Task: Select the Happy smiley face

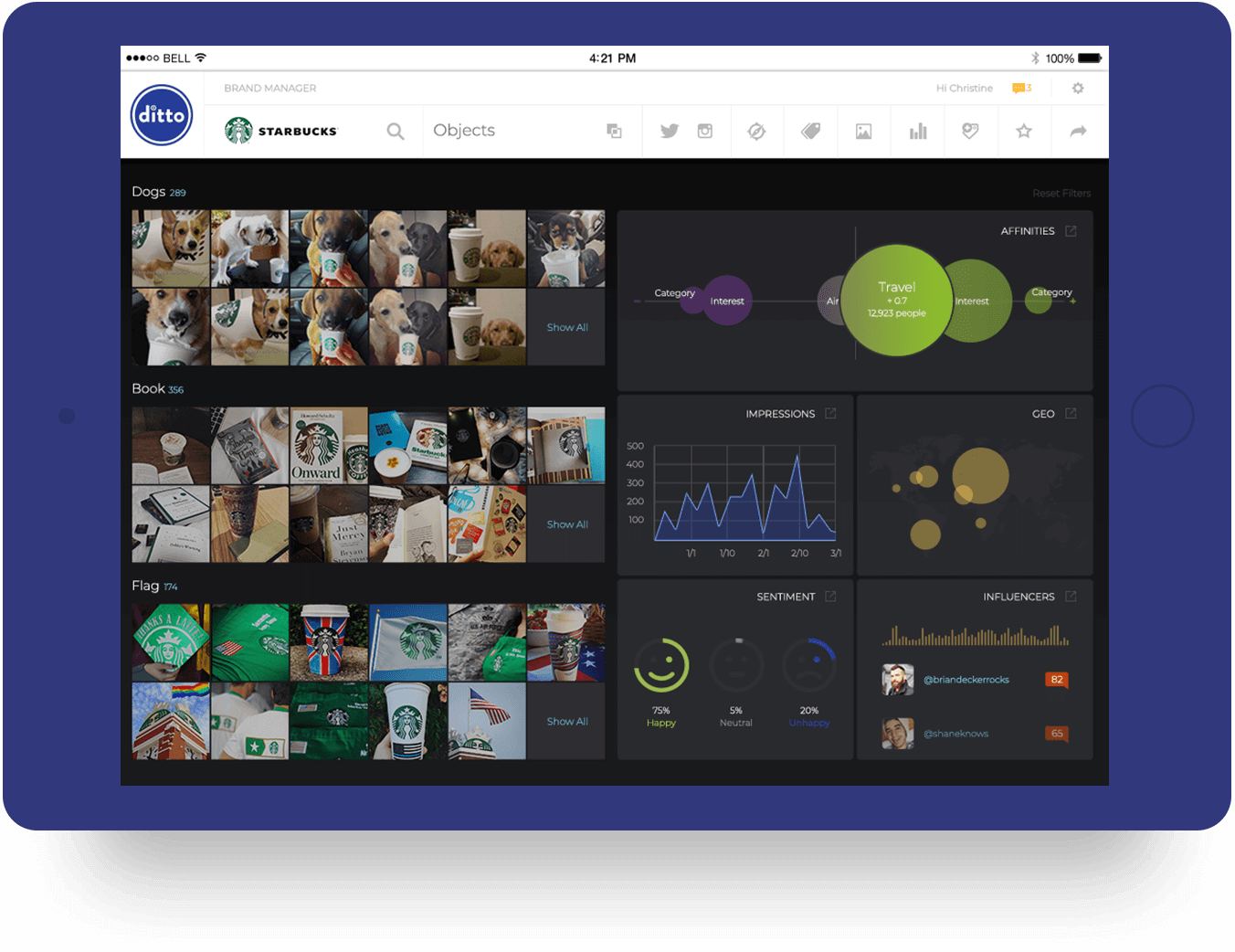Action: [x=661, y=665]
